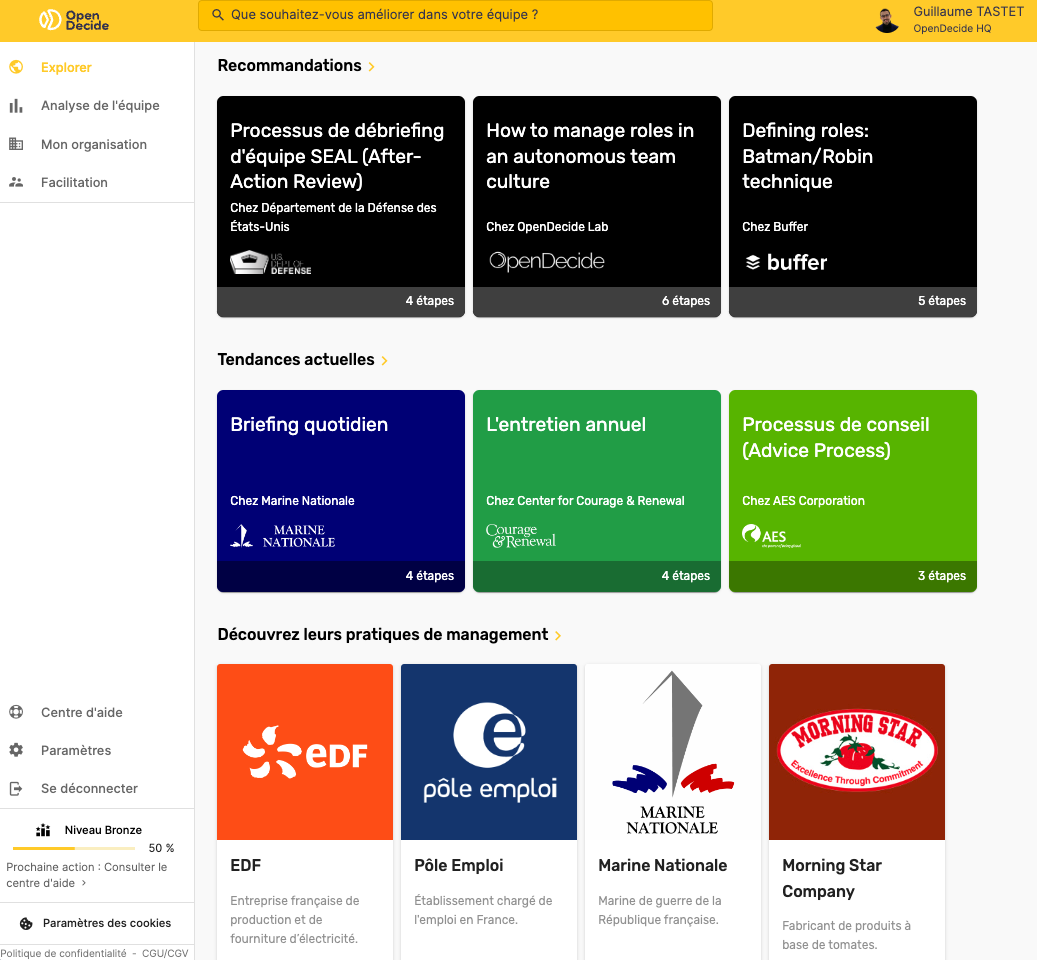Expand Recommandations section chevron
The height and width of the screenshot is (960, 1037).
[372, 67]
